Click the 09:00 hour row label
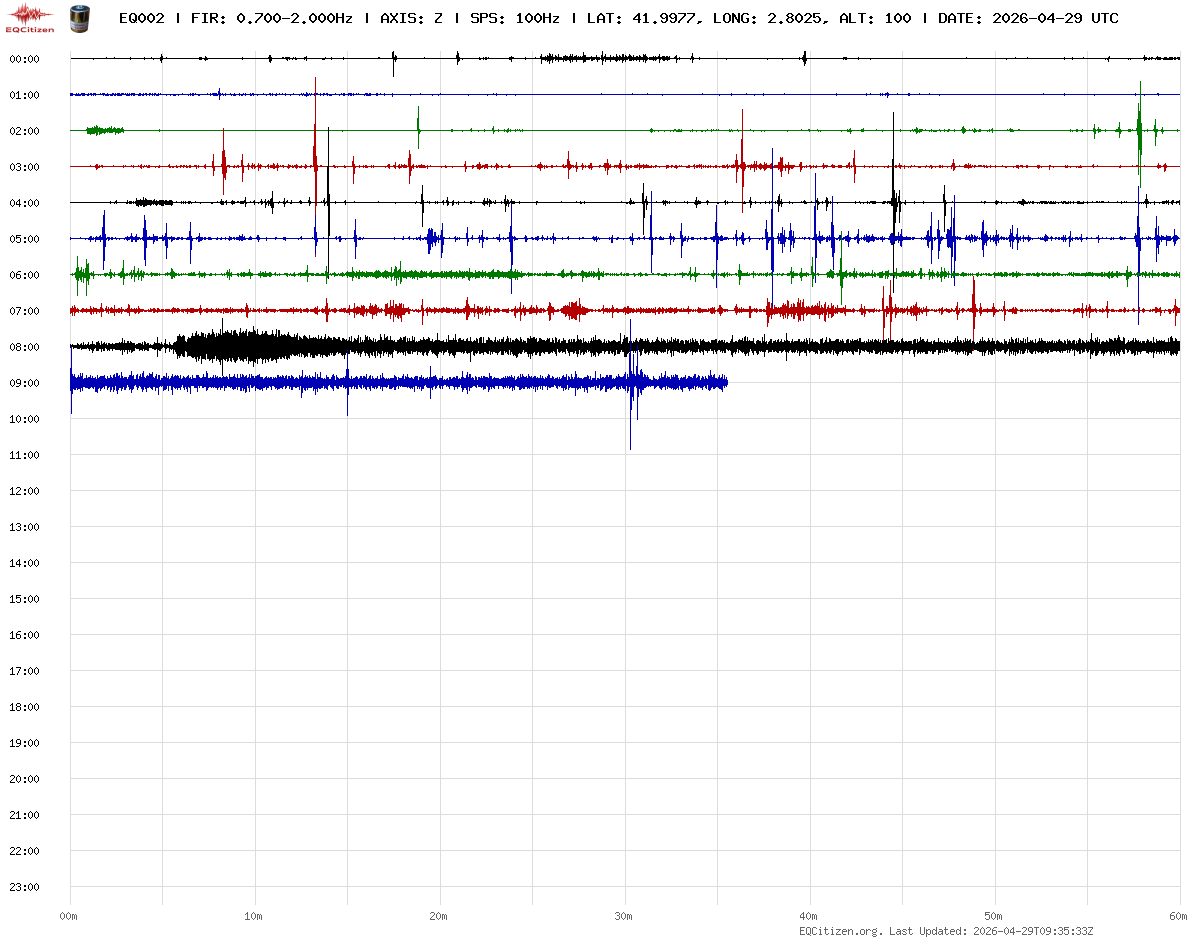 point(24,383)
